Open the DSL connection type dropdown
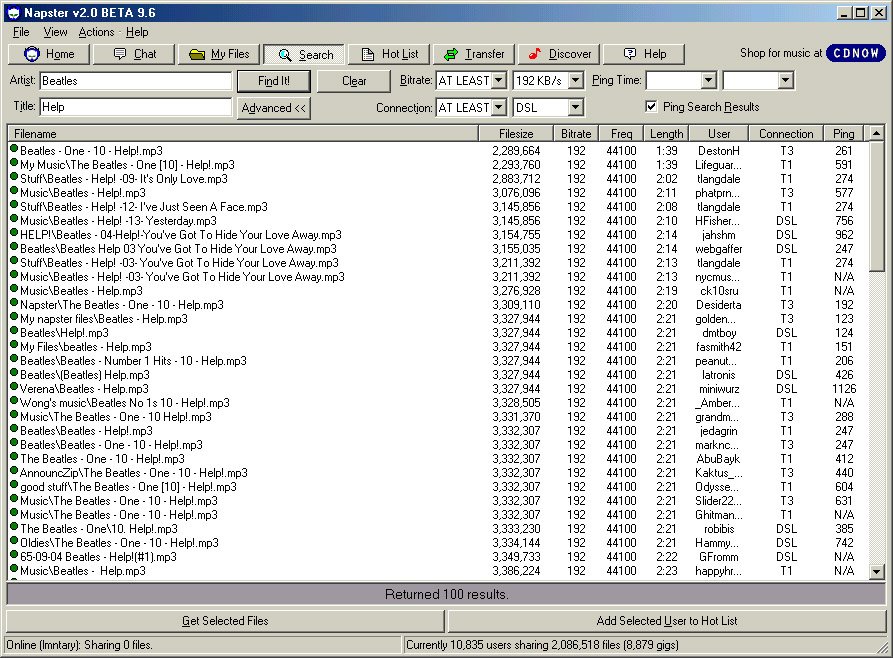 576,107
